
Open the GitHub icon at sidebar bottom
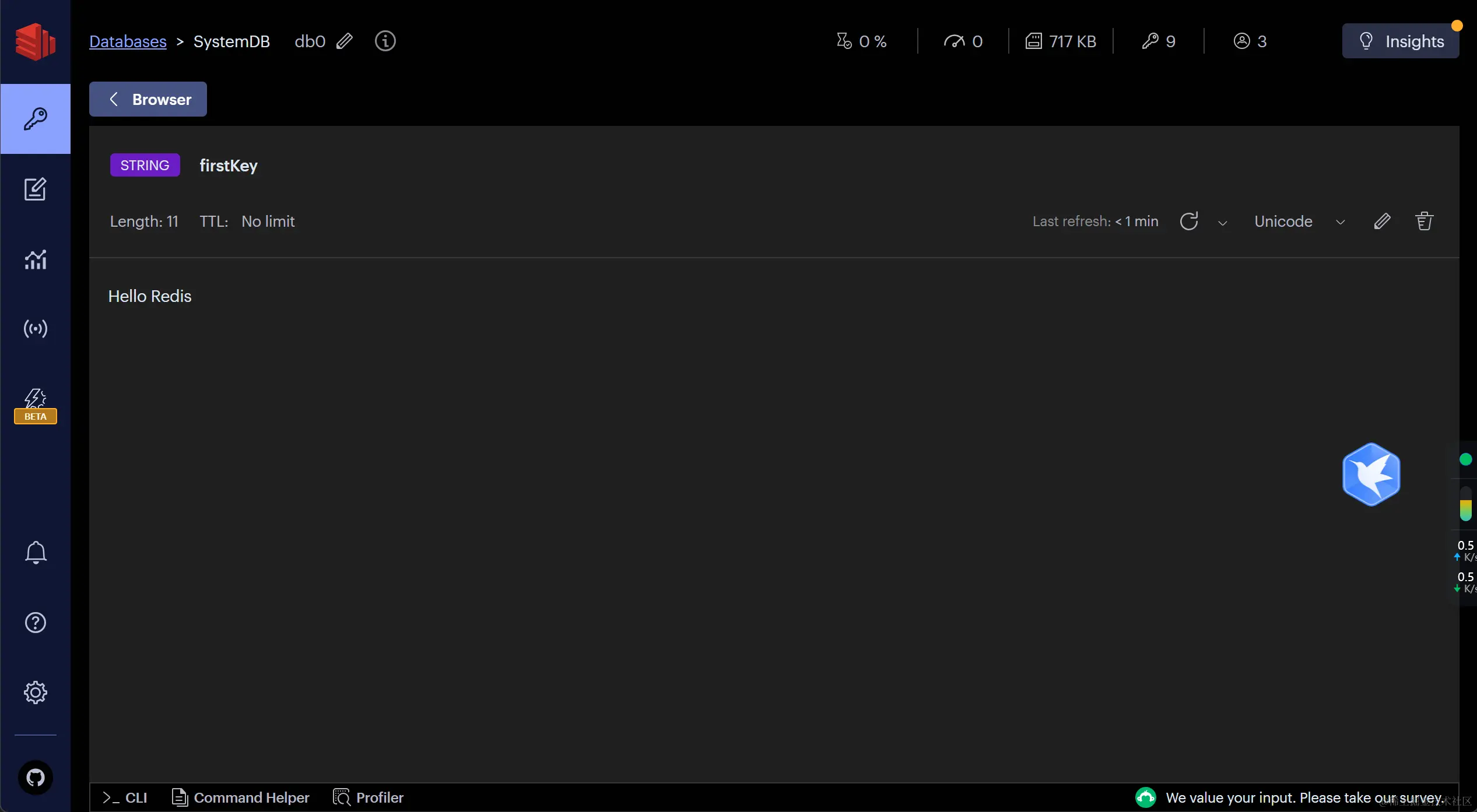tap(35, 778)
